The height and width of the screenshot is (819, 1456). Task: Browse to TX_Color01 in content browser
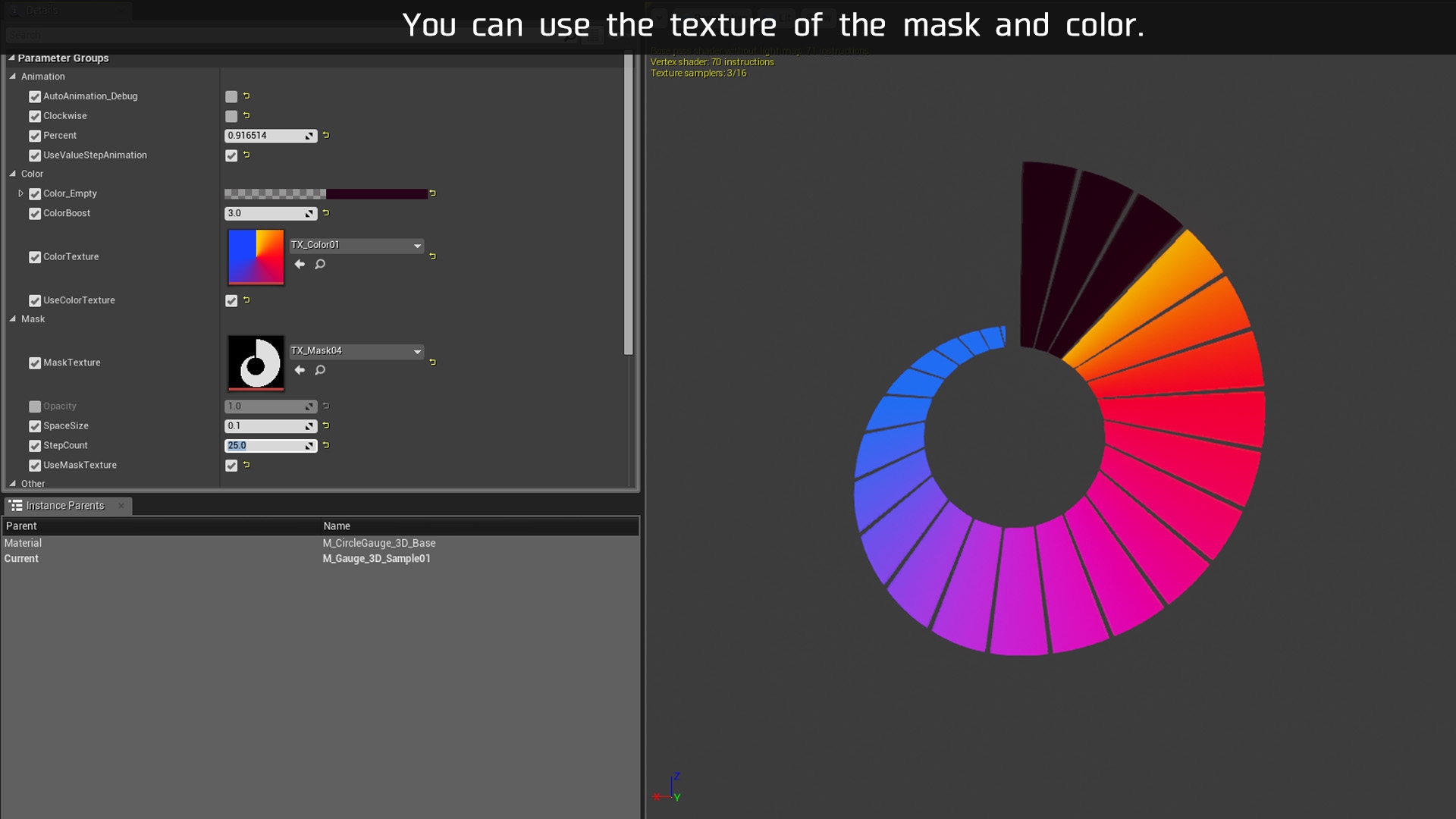coord(320,265)
